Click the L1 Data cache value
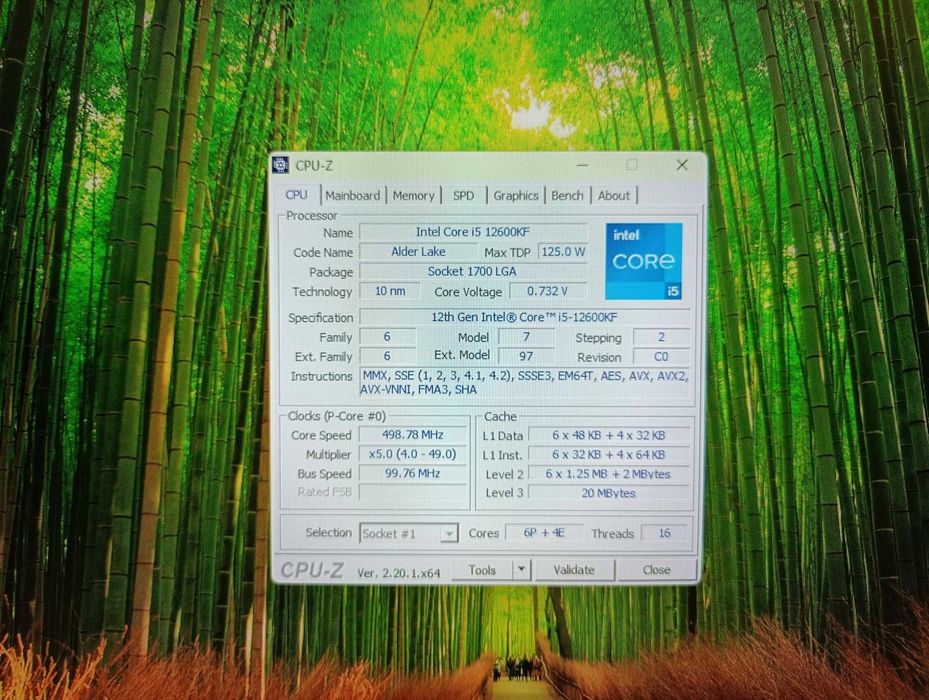 pos(609,435)
